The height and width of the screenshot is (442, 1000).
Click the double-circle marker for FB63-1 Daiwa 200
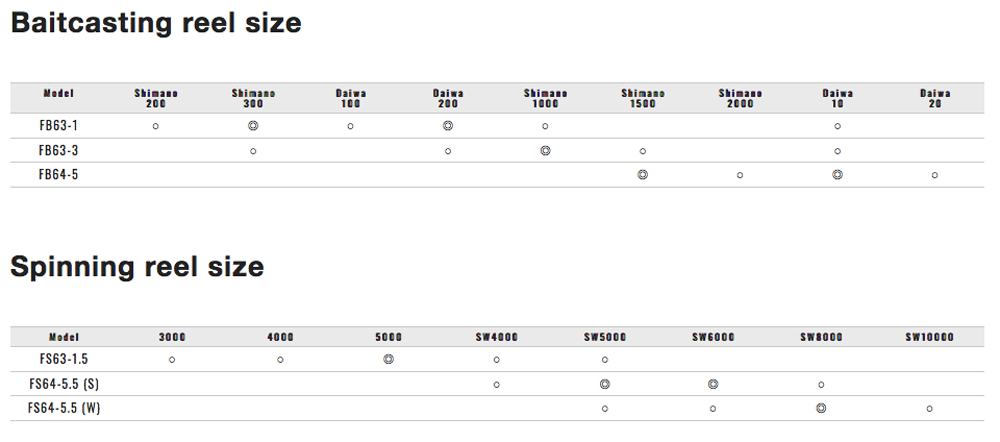tap(448, 126)
